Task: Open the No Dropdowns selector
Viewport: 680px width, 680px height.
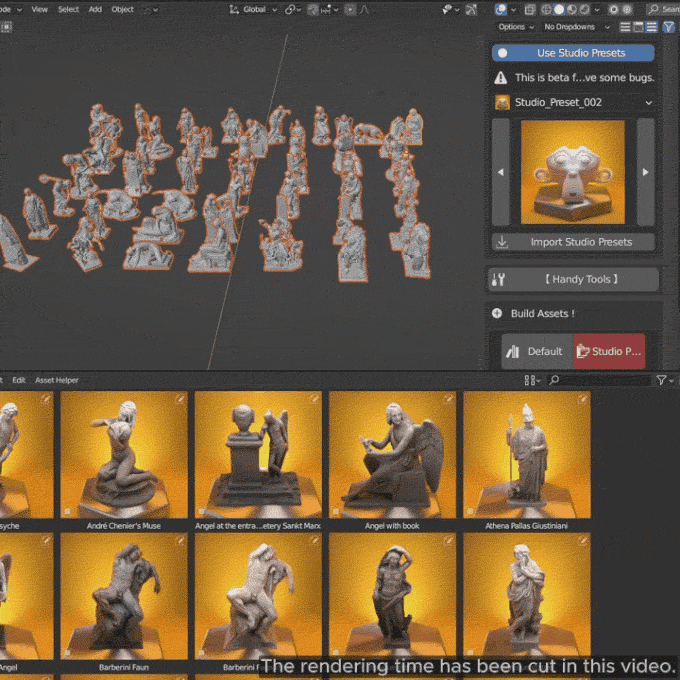Action: [x=576, y=27]
